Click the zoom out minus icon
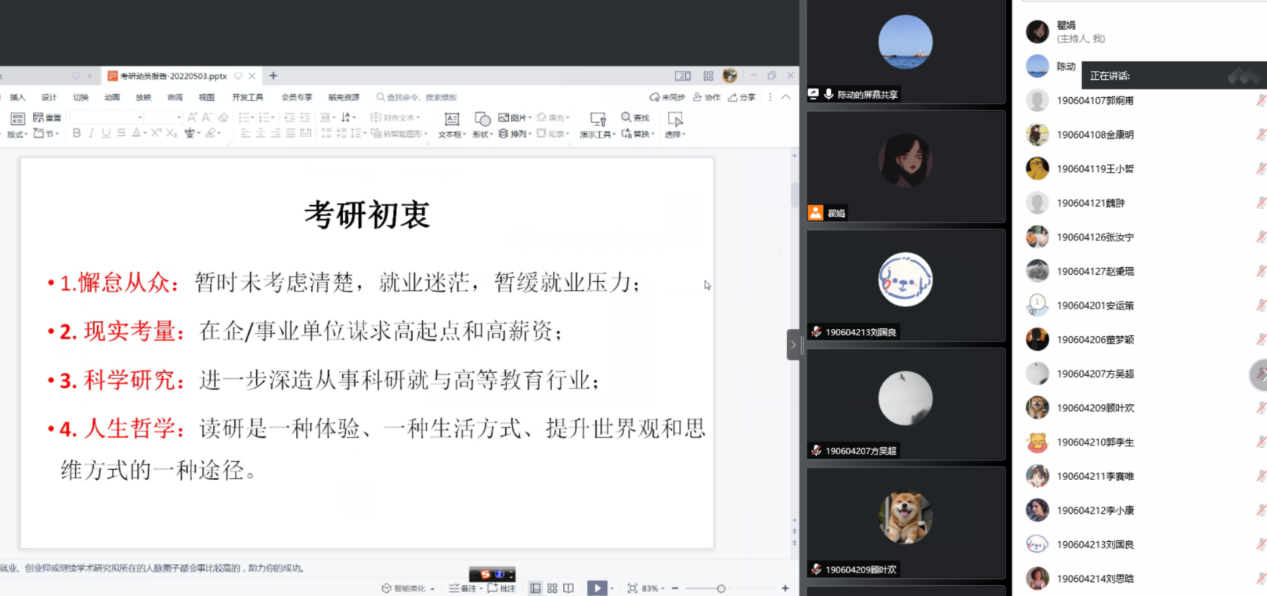The image size is (1267, 596). pyautogui.click(x=675, y=588)
